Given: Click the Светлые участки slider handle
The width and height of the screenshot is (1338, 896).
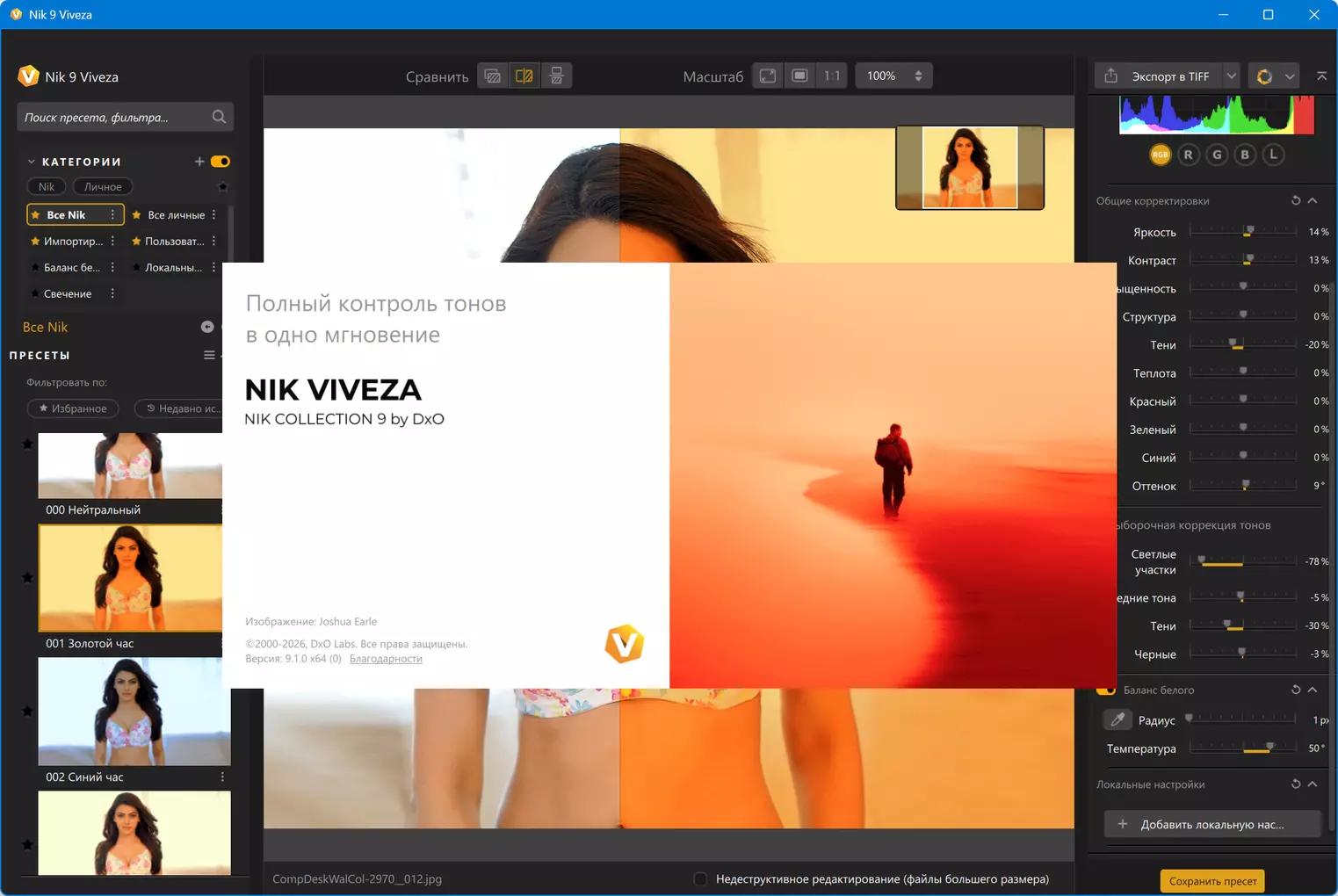Looking at the screenshot, I should pyautogui.click(x=1202, y=560).
